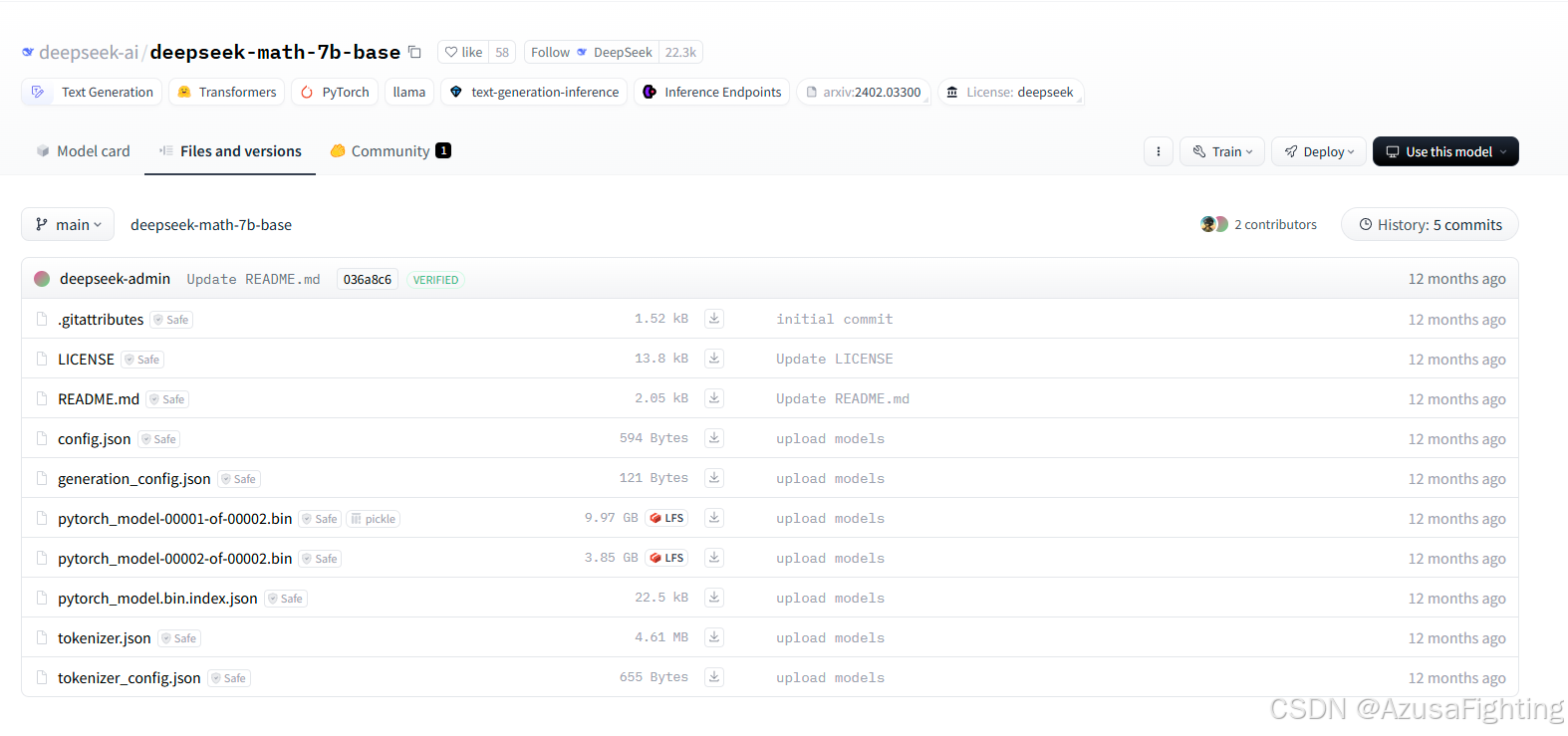Image resolution: width=1568 pixels, height=736 pixels.
Task: Follow the DeepSeek organization
Action: tap(591, 52)
